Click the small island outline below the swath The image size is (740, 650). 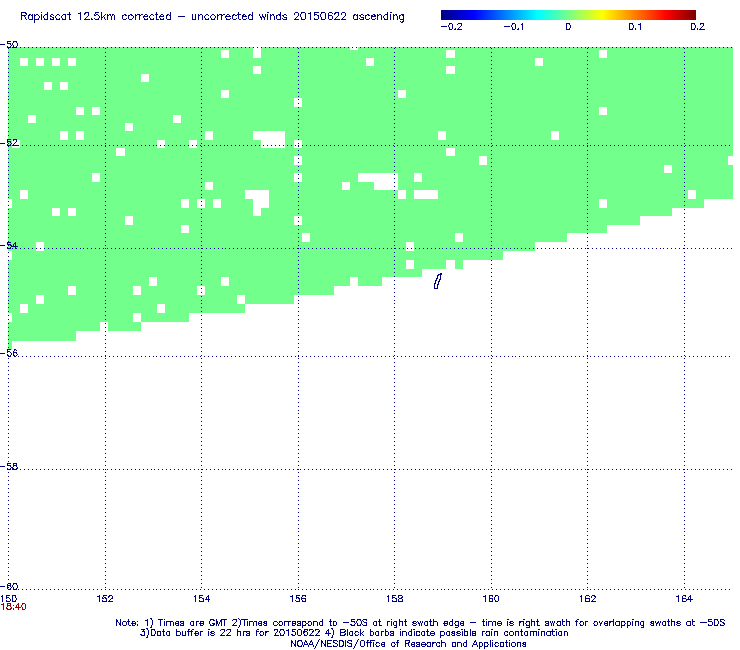point(437,281)
